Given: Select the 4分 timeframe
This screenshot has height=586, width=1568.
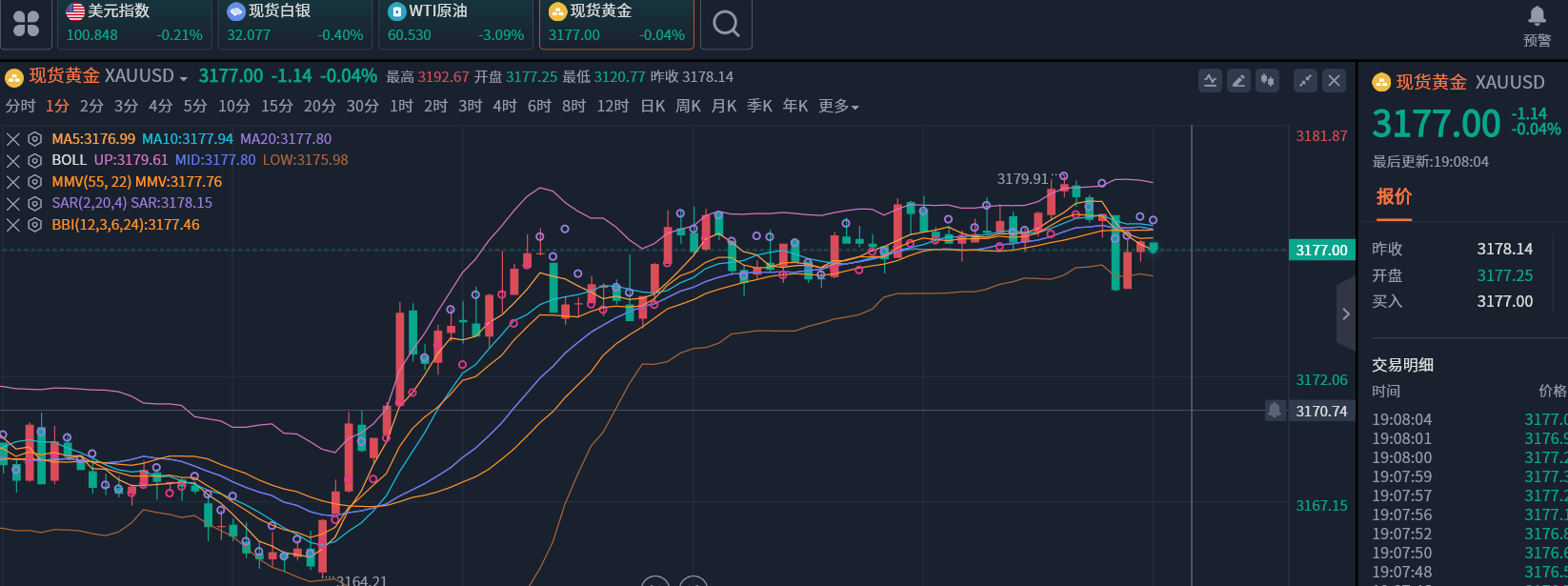Looking at the screenshot, I should point(161,107).
